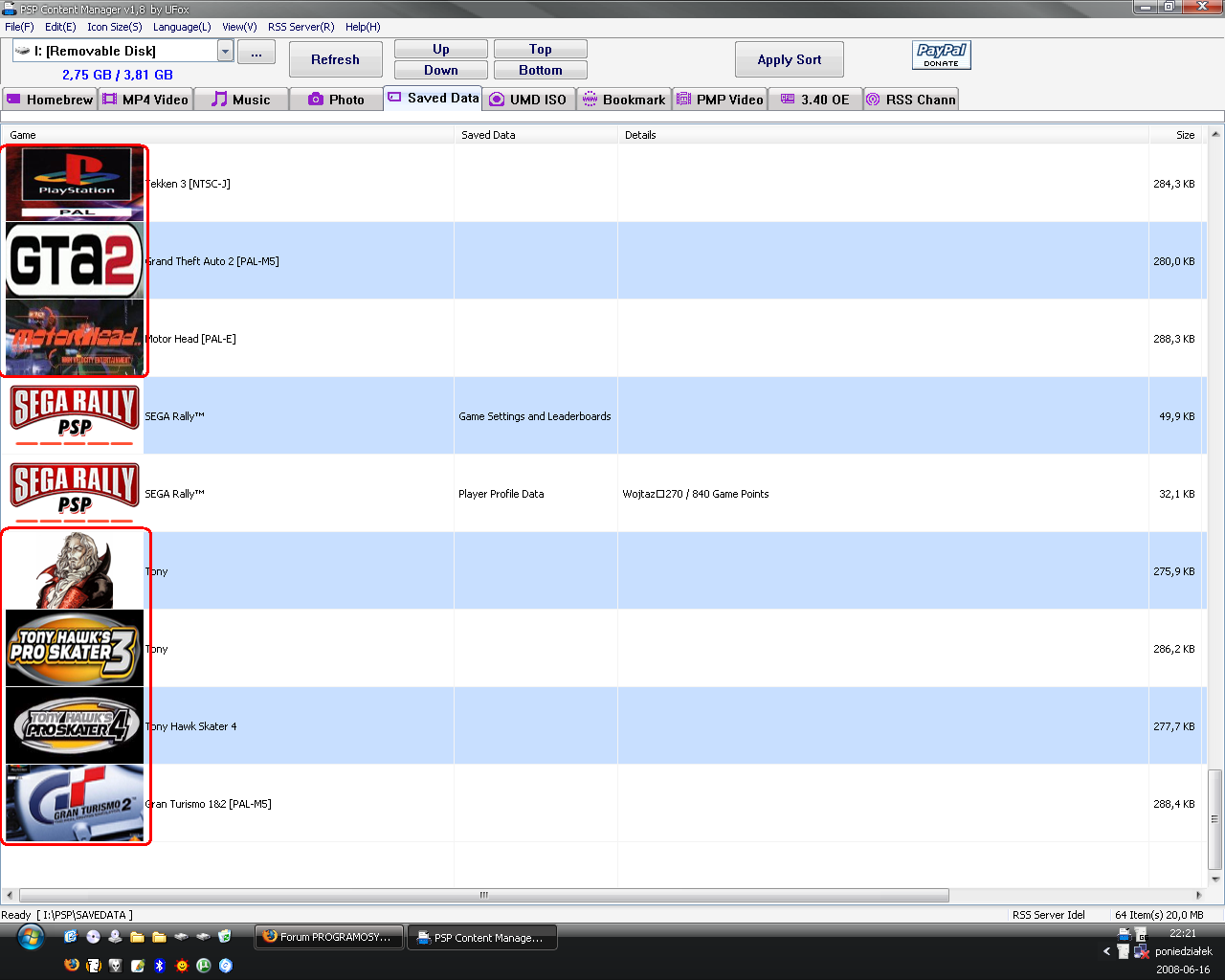
Task: Click the printer tray icon
Action: click(x=1125, y=934)
